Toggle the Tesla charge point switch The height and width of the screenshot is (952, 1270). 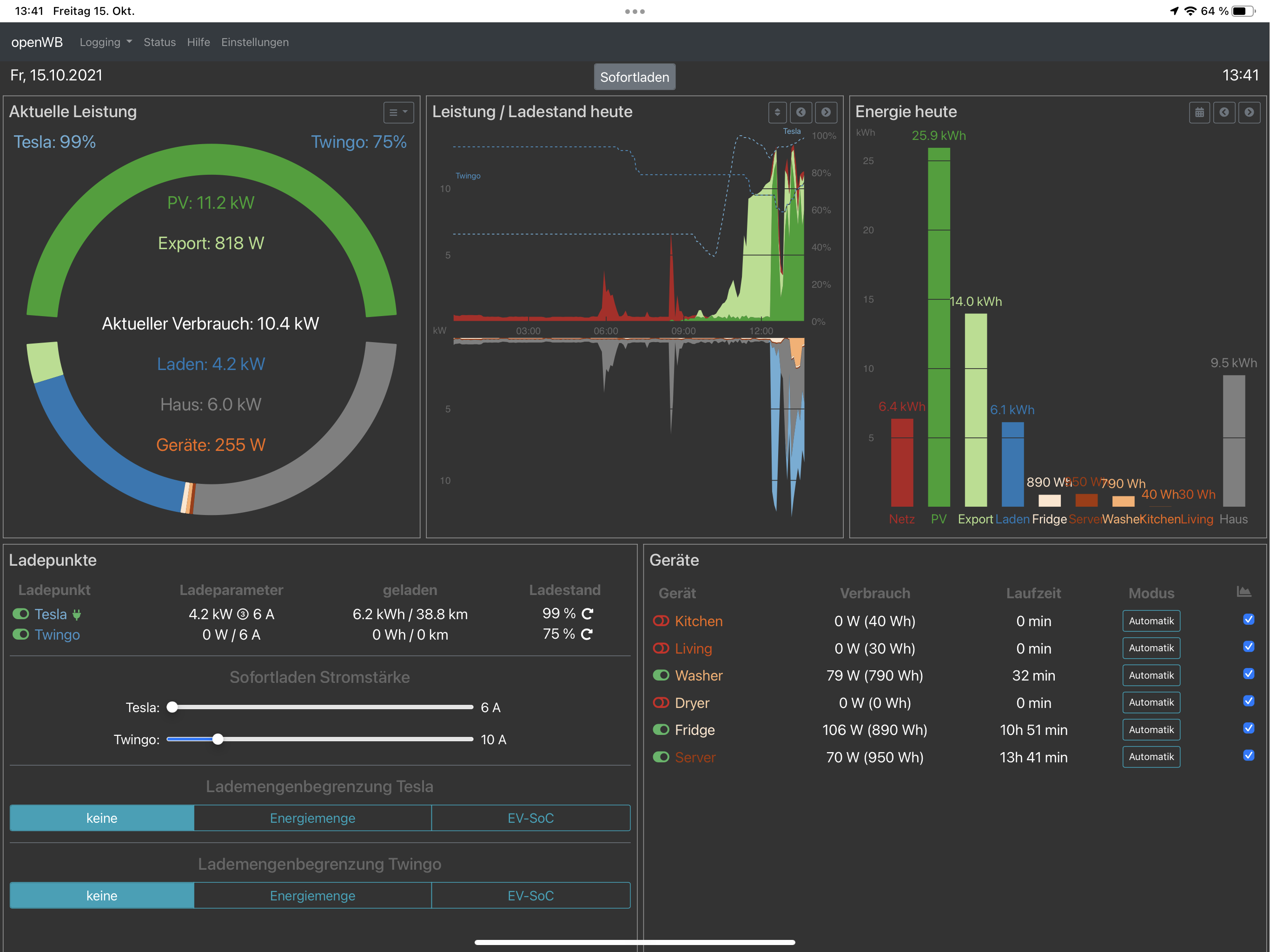21,615
